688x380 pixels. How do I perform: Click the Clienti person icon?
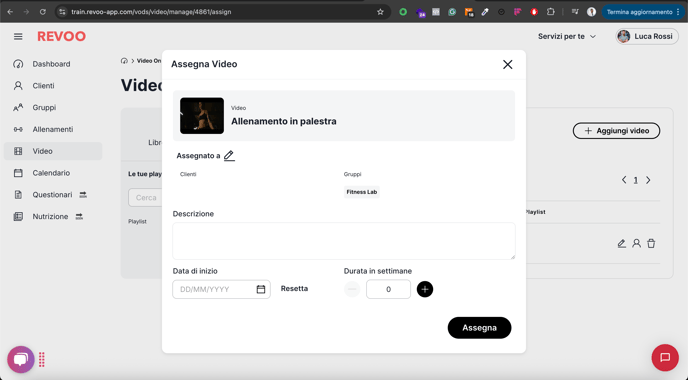18,86
